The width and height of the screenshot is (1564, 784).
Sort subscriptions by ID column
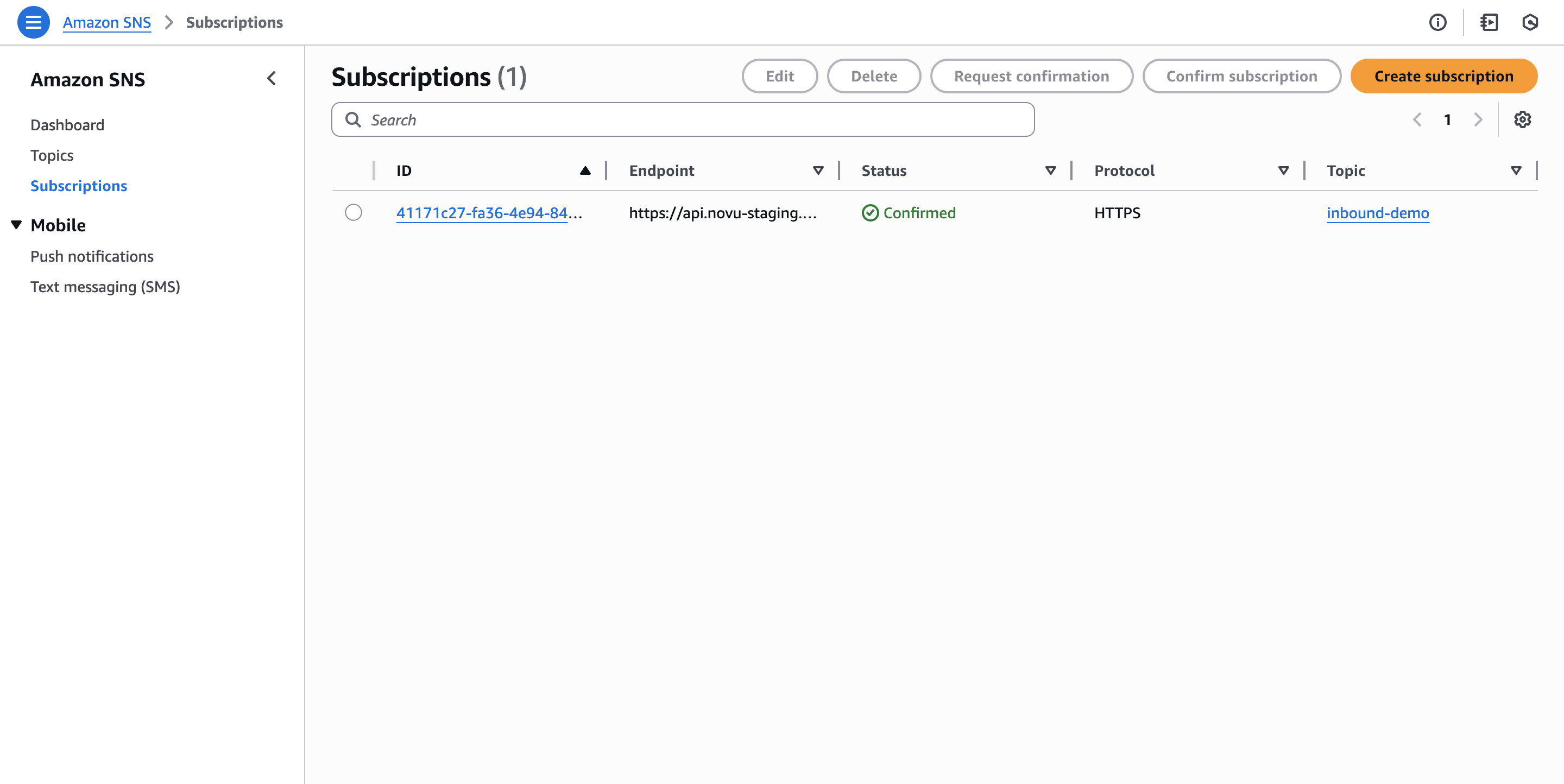(x=585, y=170)
